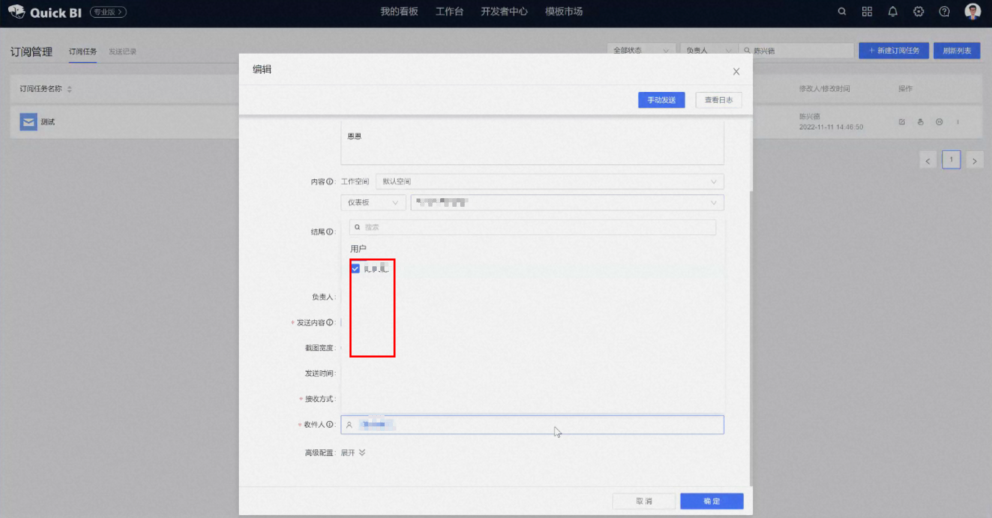The height and width of the screenshot is (518, 992).
Task: Open 模板市场 in top menu
Action: click(564, 12)
